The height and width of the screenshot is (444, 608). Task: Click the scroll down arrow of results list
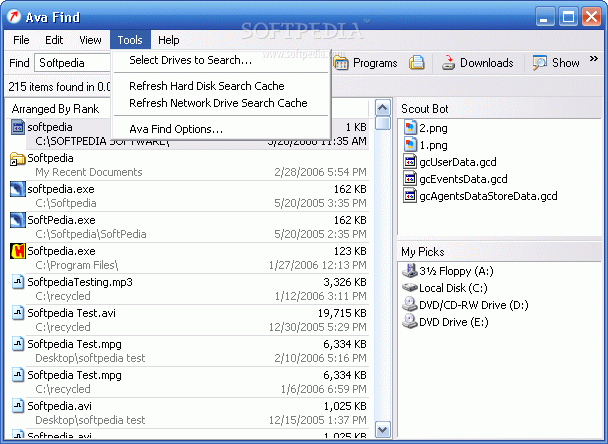click(383, 430)
